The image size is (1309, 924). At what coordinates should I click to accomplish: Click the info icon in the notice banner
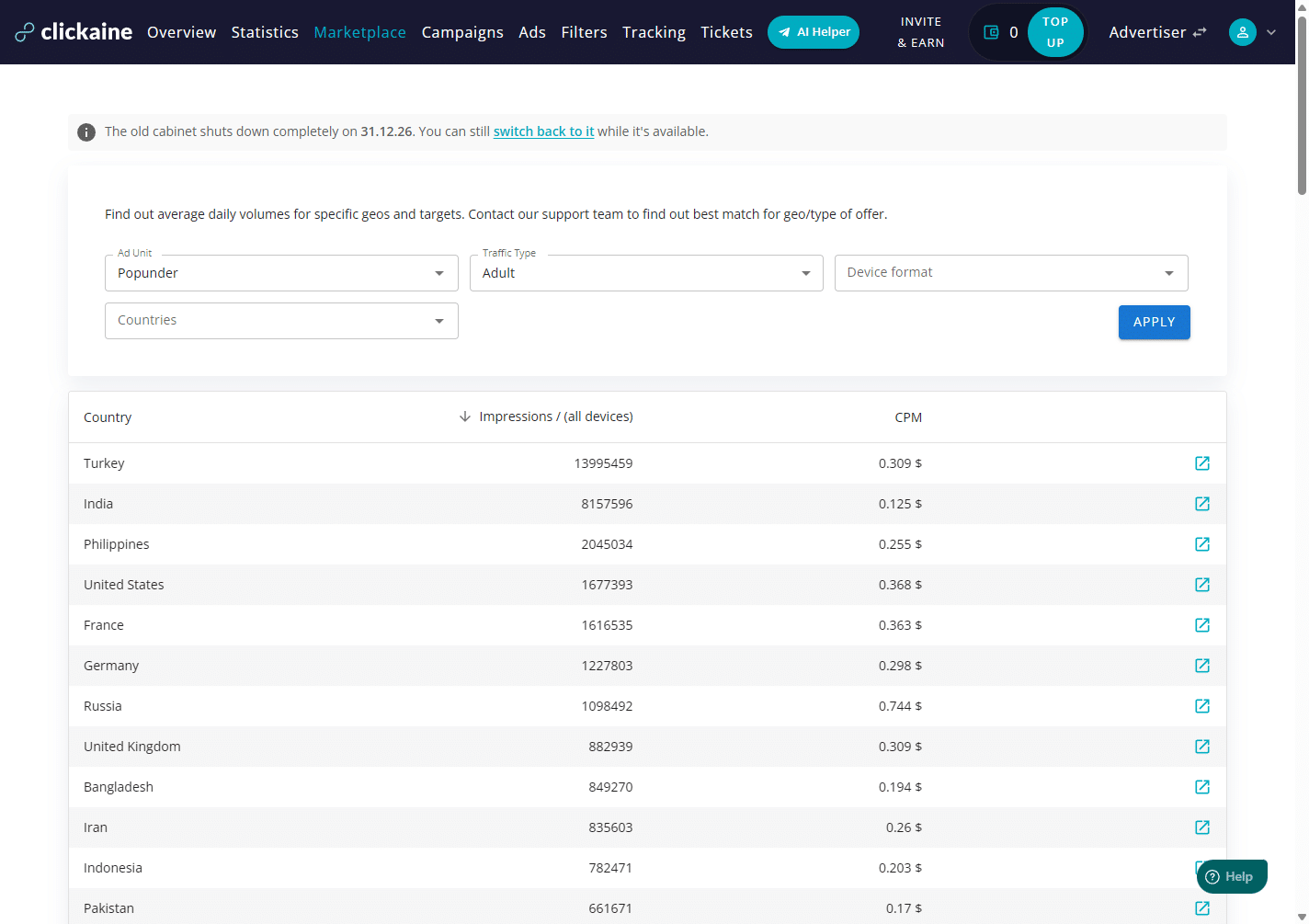coord(86,132)
